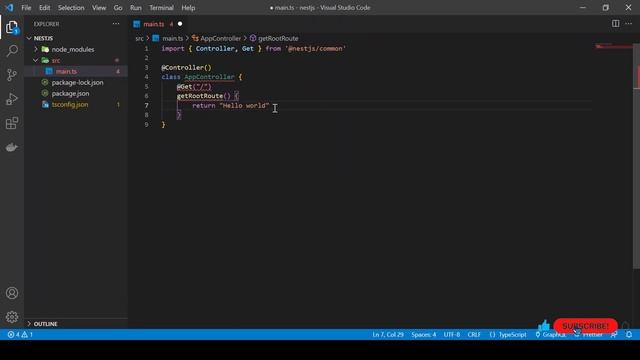Click src in the breadcrumb
The image size is (640, 360).
pos(139,38)
